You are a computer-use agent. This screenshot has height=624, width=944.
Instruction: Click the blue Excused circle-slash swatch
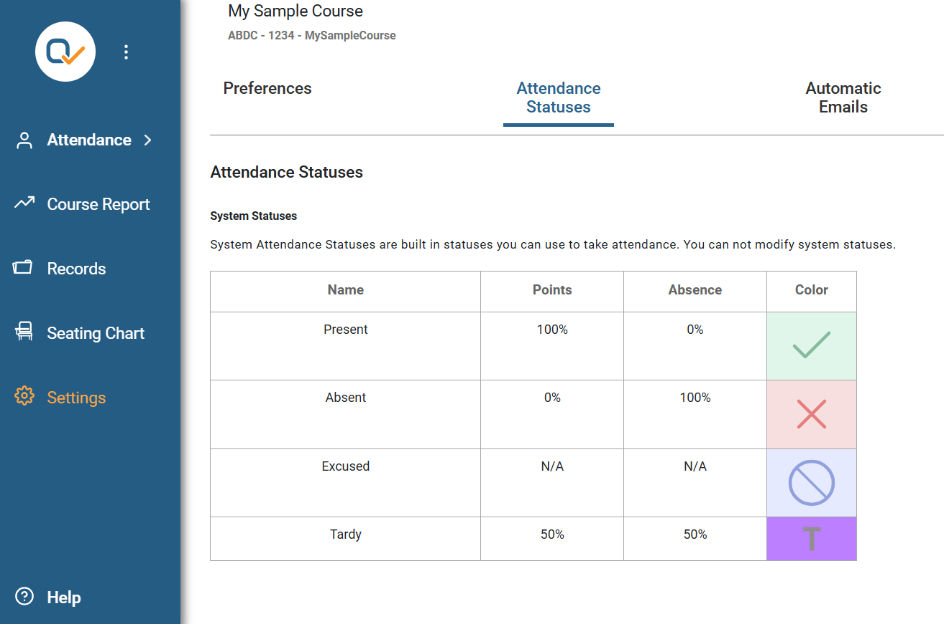point(812,482)
